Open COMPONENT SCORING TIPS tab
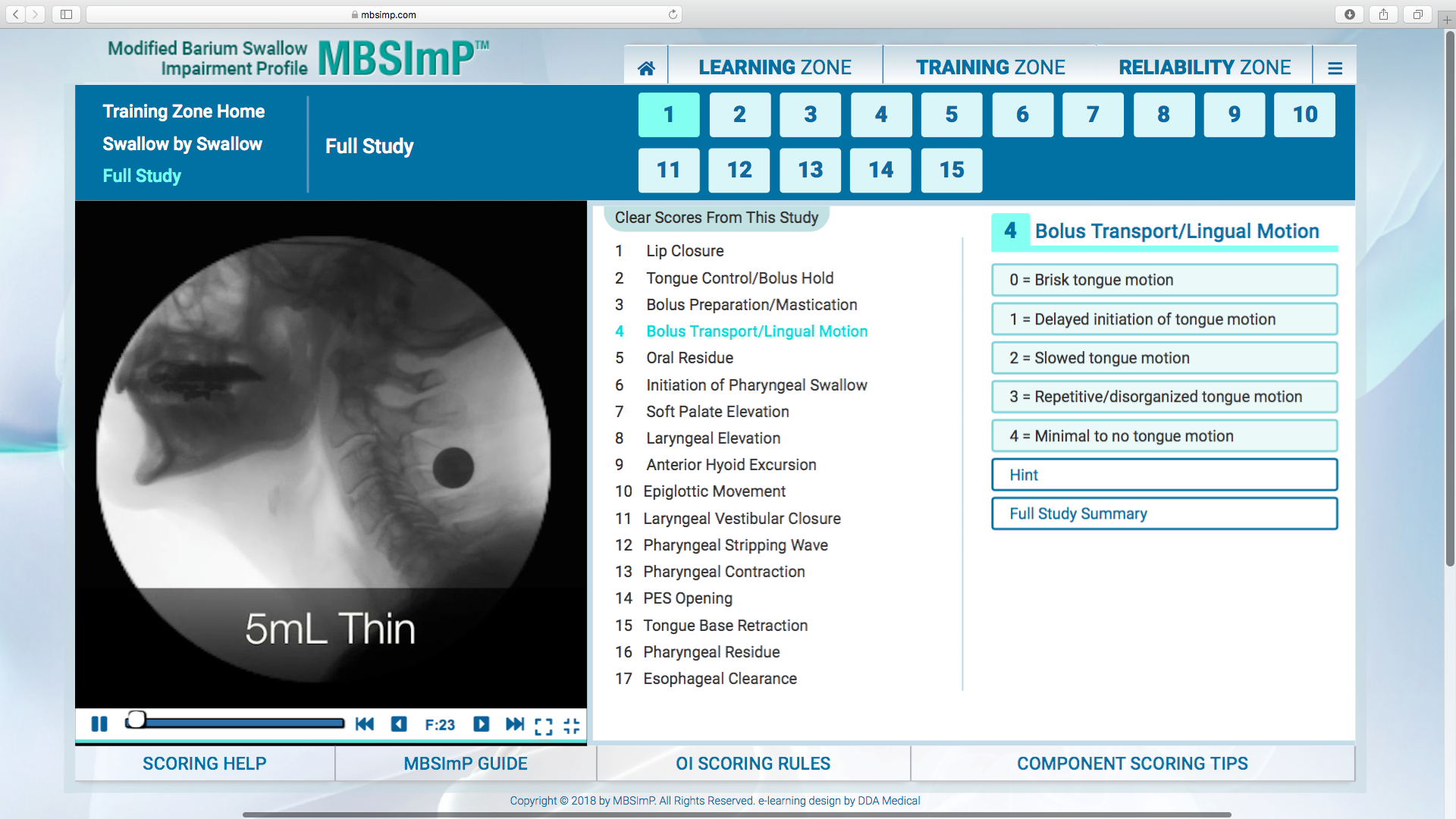Image resolution: width=1456 pixels, height=819 pixels. coord(1132,764)
